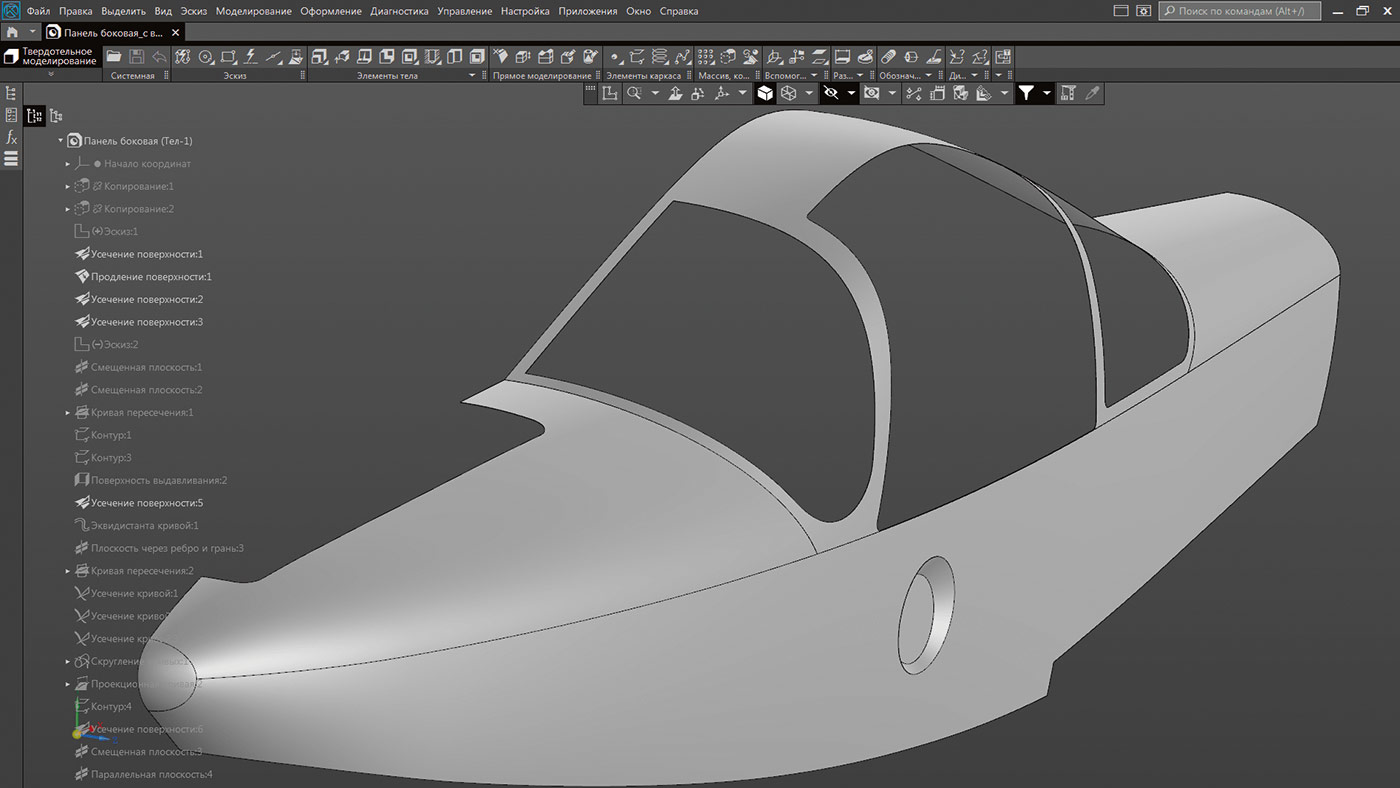Open the model tree panel icon in sidebar
This screenshot has width=1400, height=788.
point(11,93)
